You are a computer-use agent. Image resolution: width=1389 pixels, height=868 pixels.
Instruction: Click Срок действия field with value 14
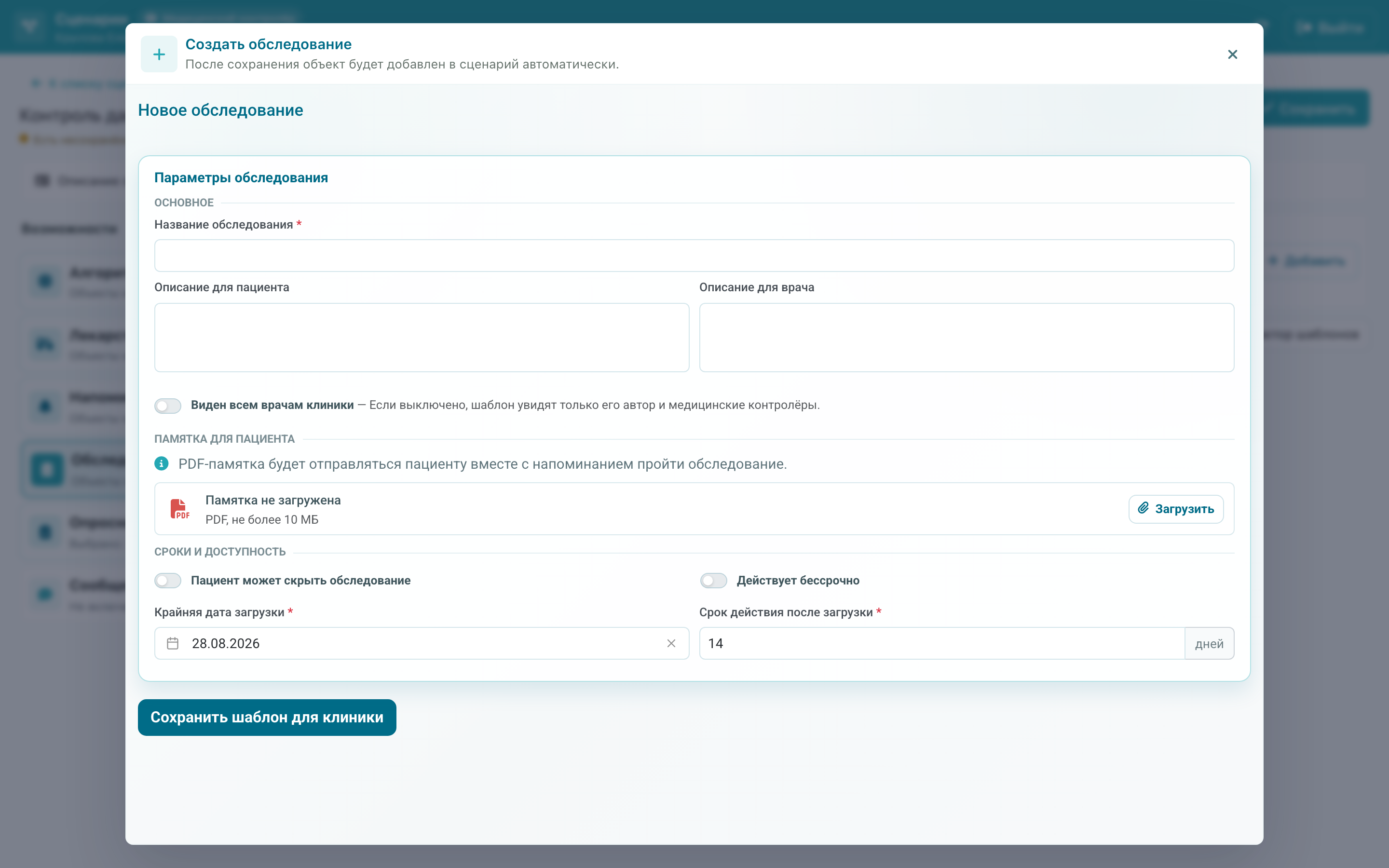coord(942,644)
